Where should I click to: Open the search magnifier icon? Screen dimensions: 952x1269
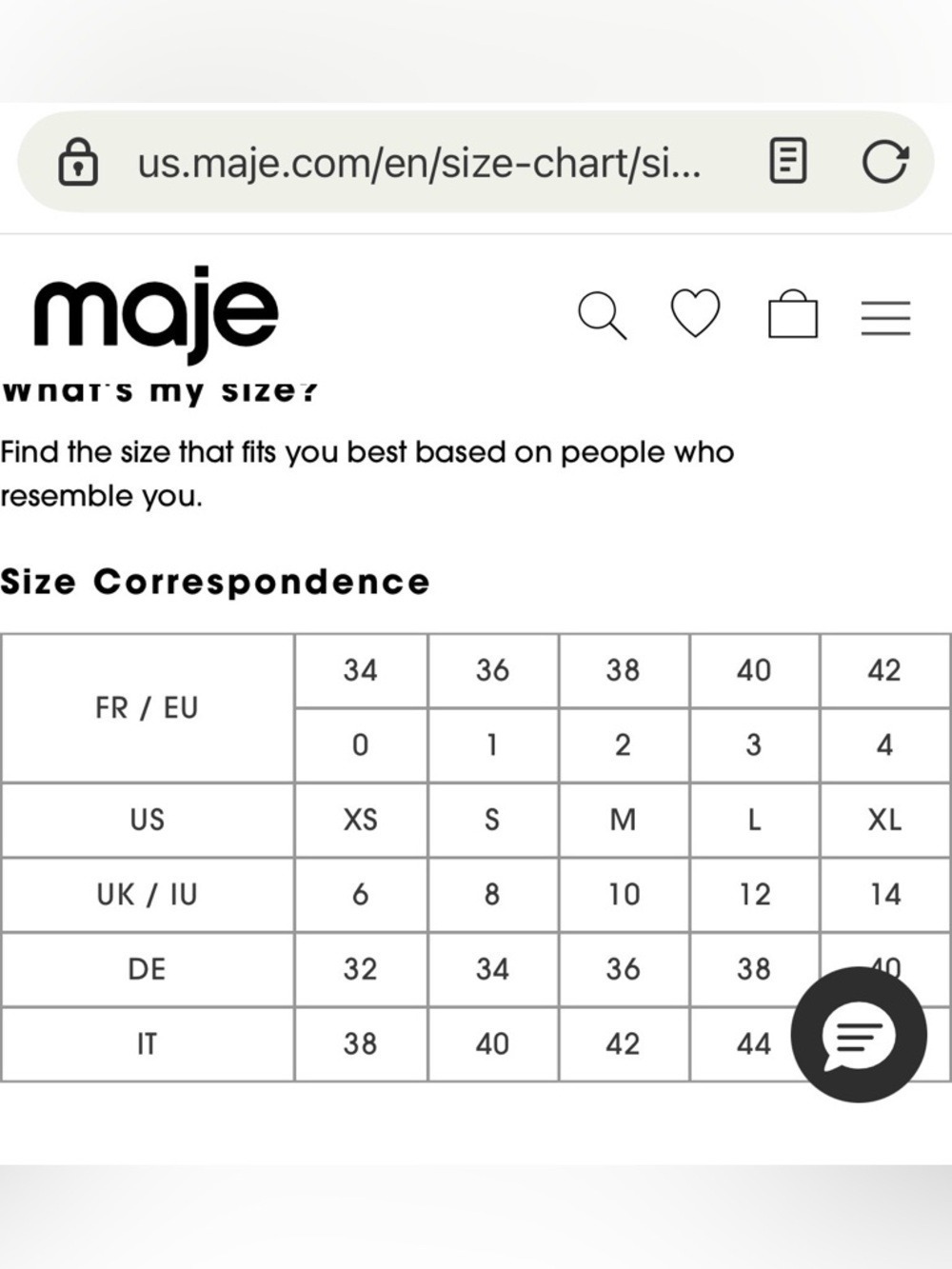point(602,315)
